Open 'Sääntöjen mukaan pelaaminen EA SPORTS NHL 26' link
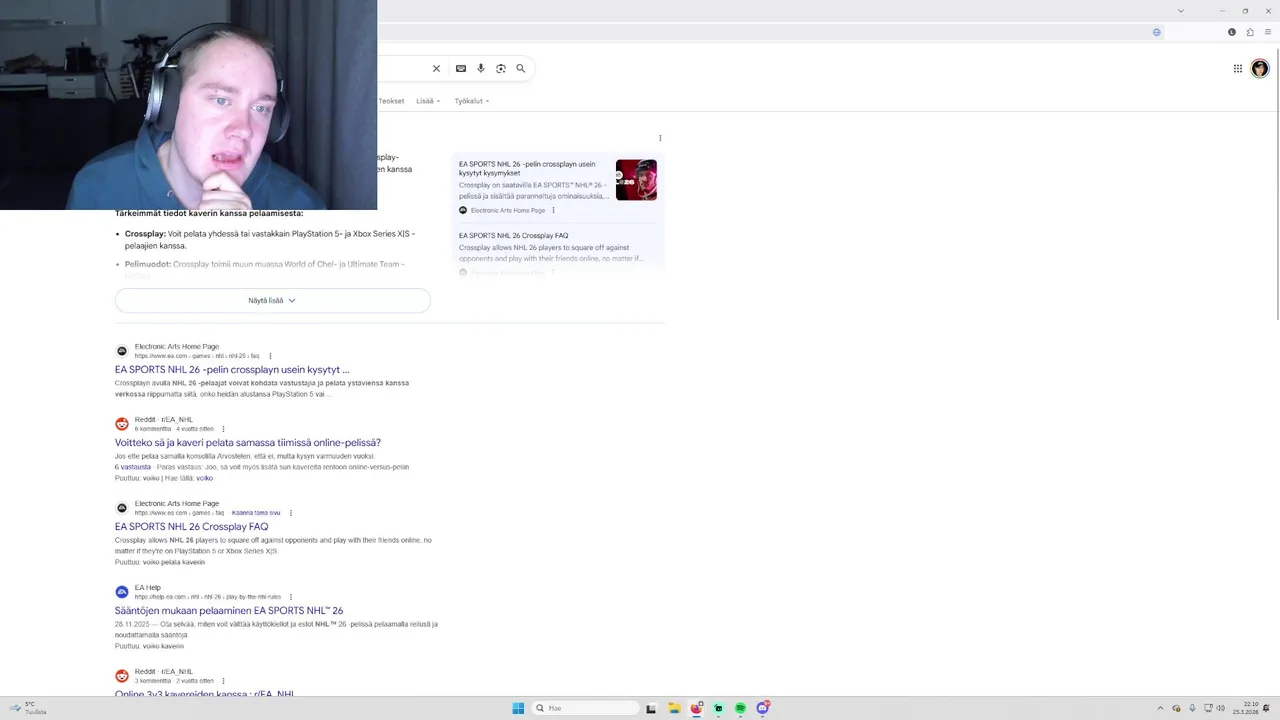The image size is (1280, 720). tap(229, 611)
